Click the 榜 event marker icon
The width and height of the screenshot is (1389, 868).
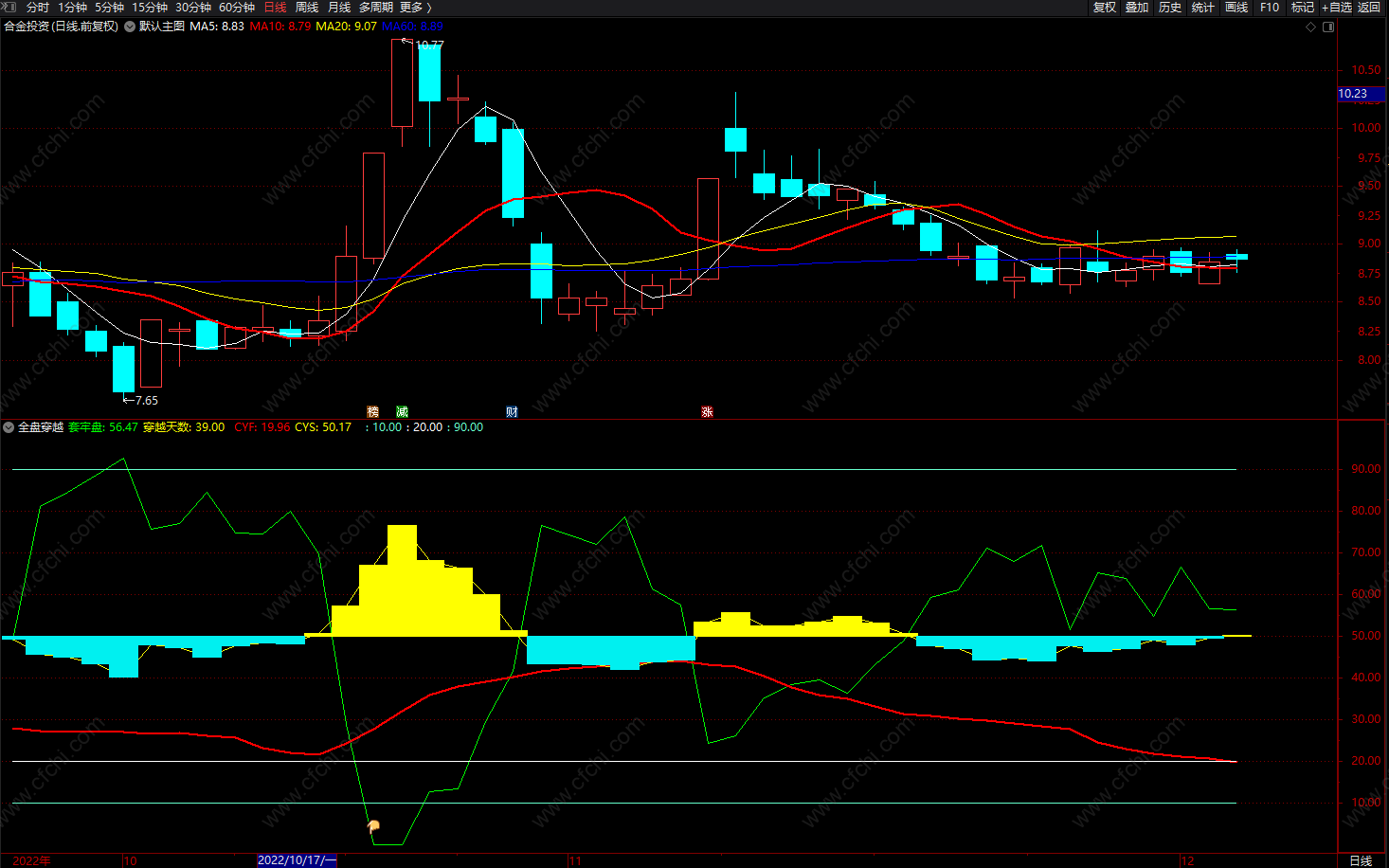(373, 412)
